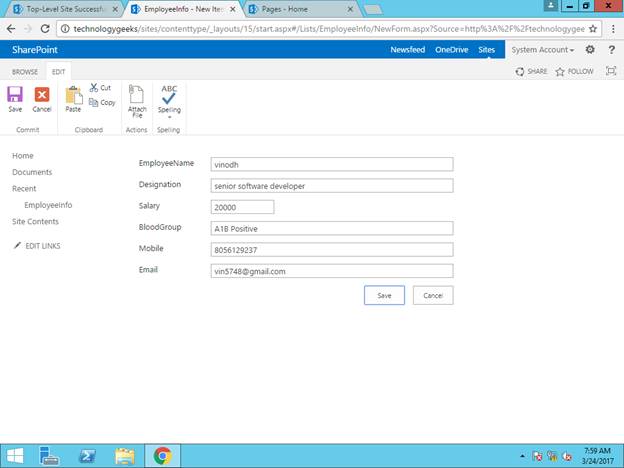Screen dimensions: 624x468
Task: Click the browser address bar
Action: tap(328, 29)
